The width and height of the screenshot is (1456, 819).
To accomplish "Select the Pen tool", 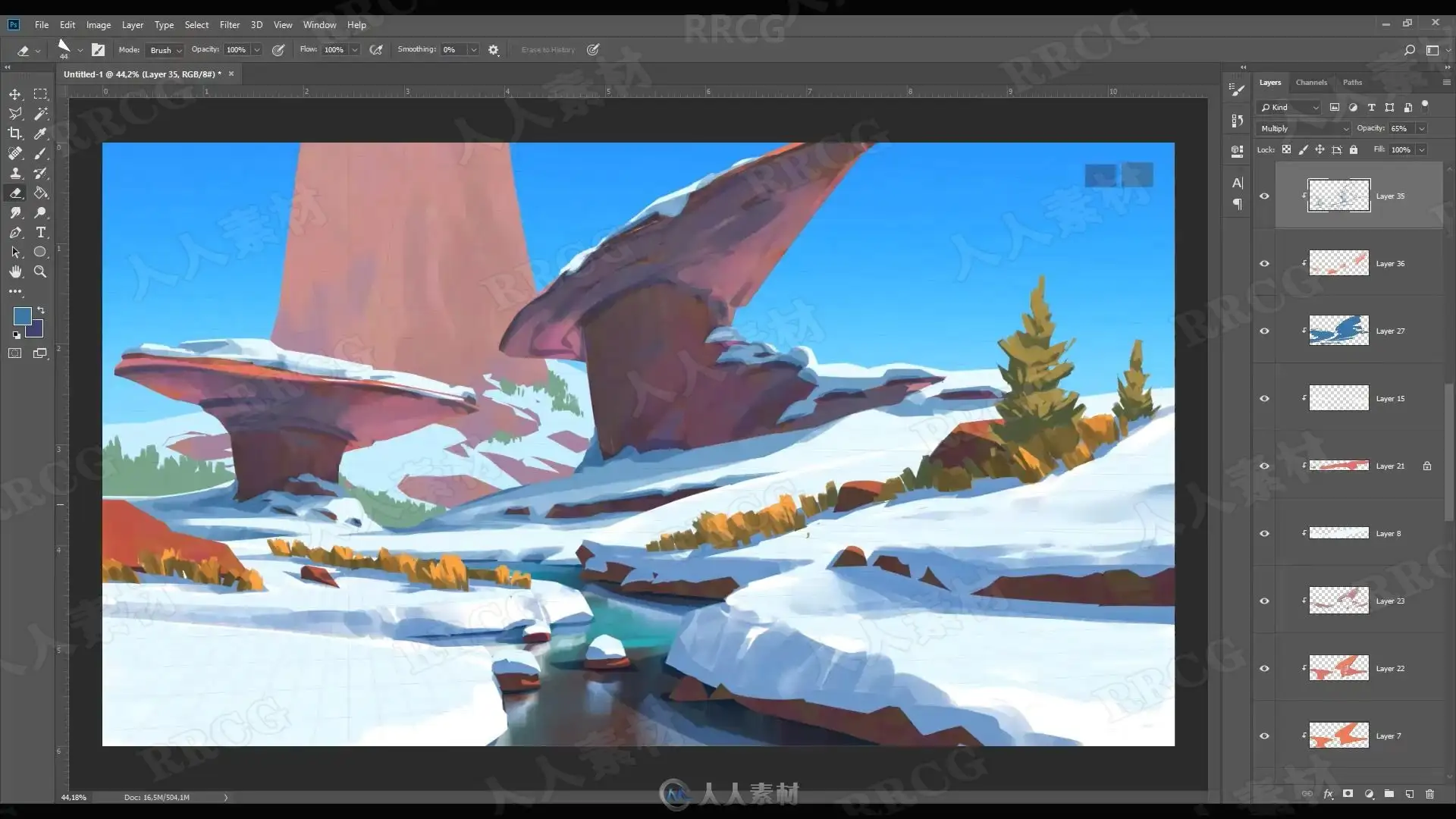I will pyautogui.click(x=15, y=233).
